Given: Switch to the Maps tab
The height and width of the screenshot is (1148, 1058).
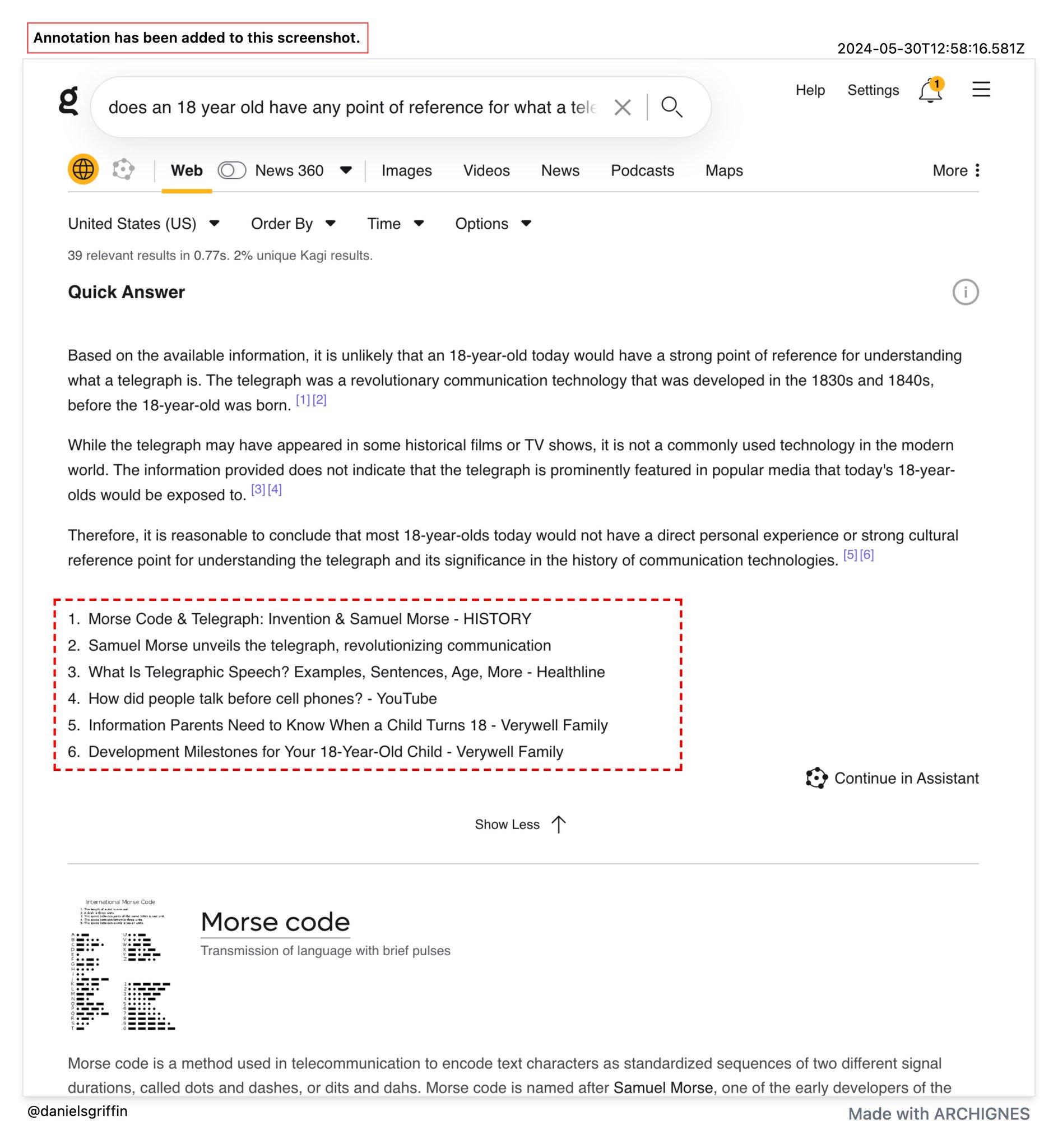Looking at the screenshot, I should pyautogui.click(x=723, y=170).
